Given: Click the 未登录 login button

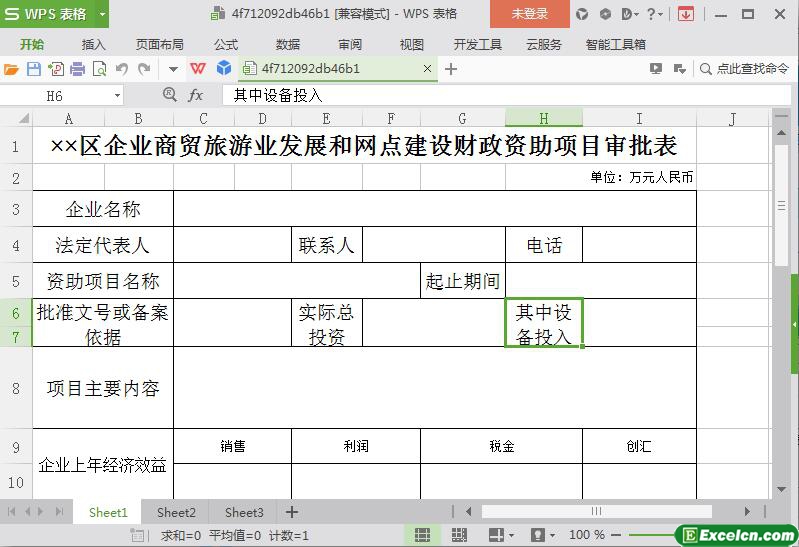Looking at the screenshot, I should coord(530,14).
